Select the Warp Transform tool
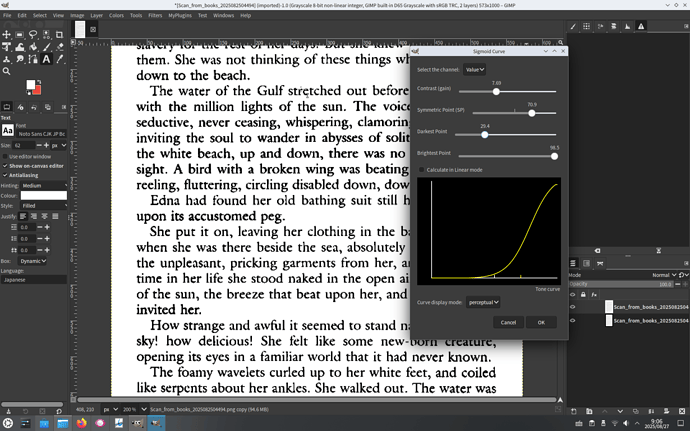Image resolution: width=690 pixels, height=431 pixels. [x=20, y=47]
